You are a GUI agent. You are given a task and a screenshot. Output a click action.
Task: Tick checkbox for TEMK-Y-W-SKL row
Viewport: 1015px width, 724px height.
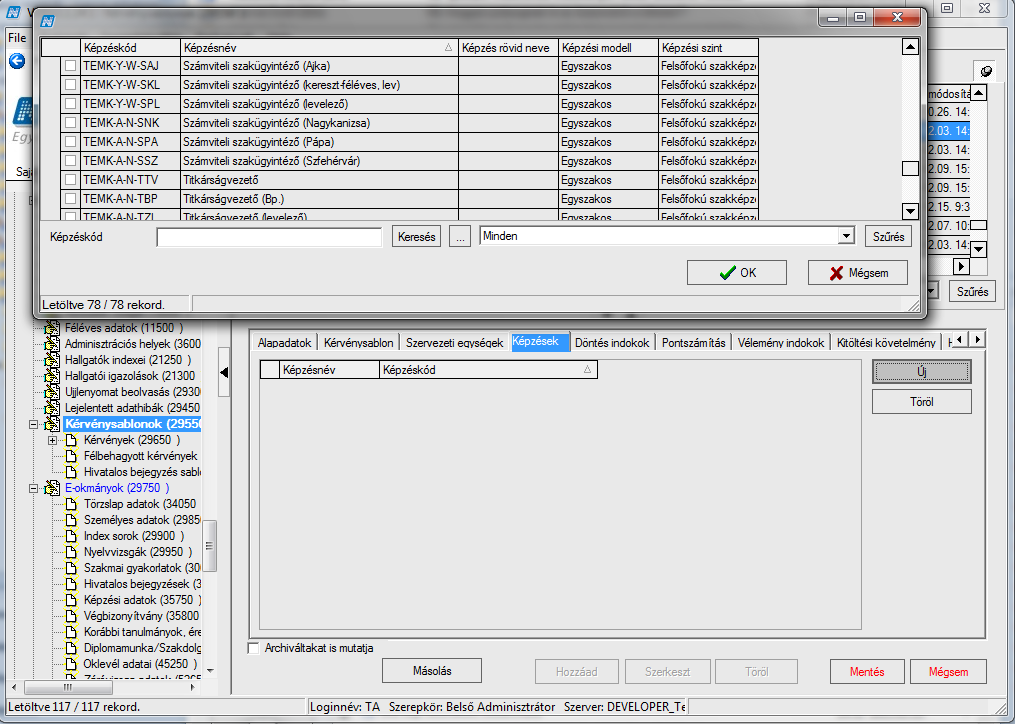pos(71,85)
